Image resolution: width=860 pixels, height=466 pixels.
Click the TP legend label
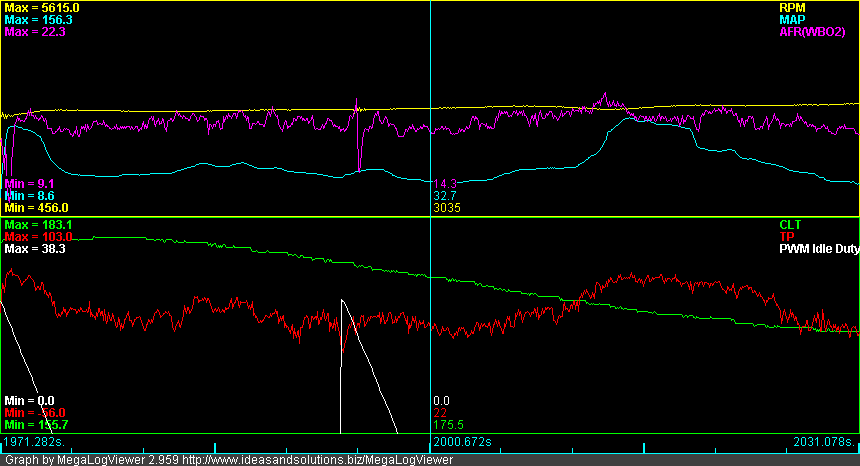[787, 237]
